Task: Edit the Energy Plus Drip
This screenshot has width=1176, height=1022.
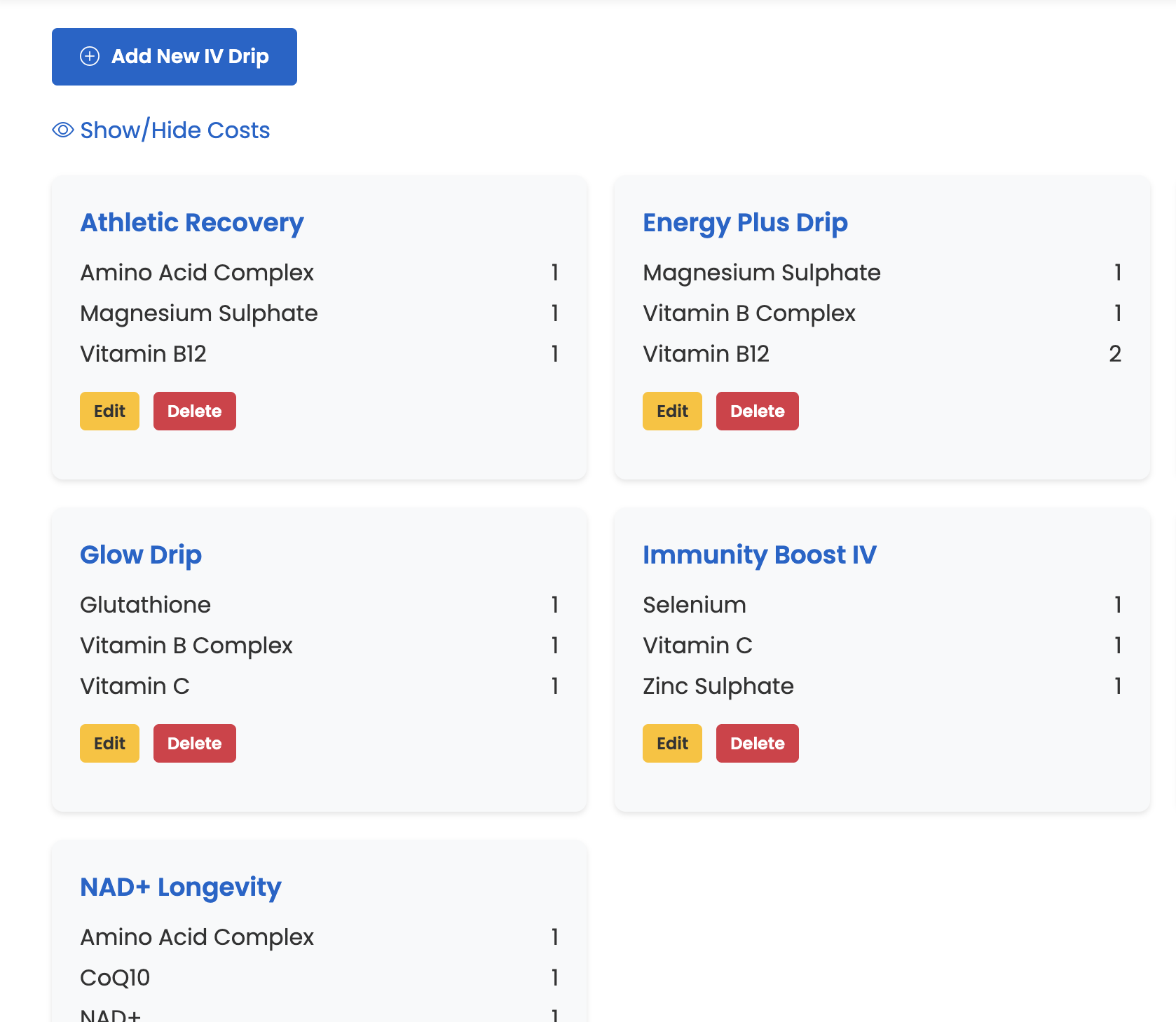Action: click(672, 411)
